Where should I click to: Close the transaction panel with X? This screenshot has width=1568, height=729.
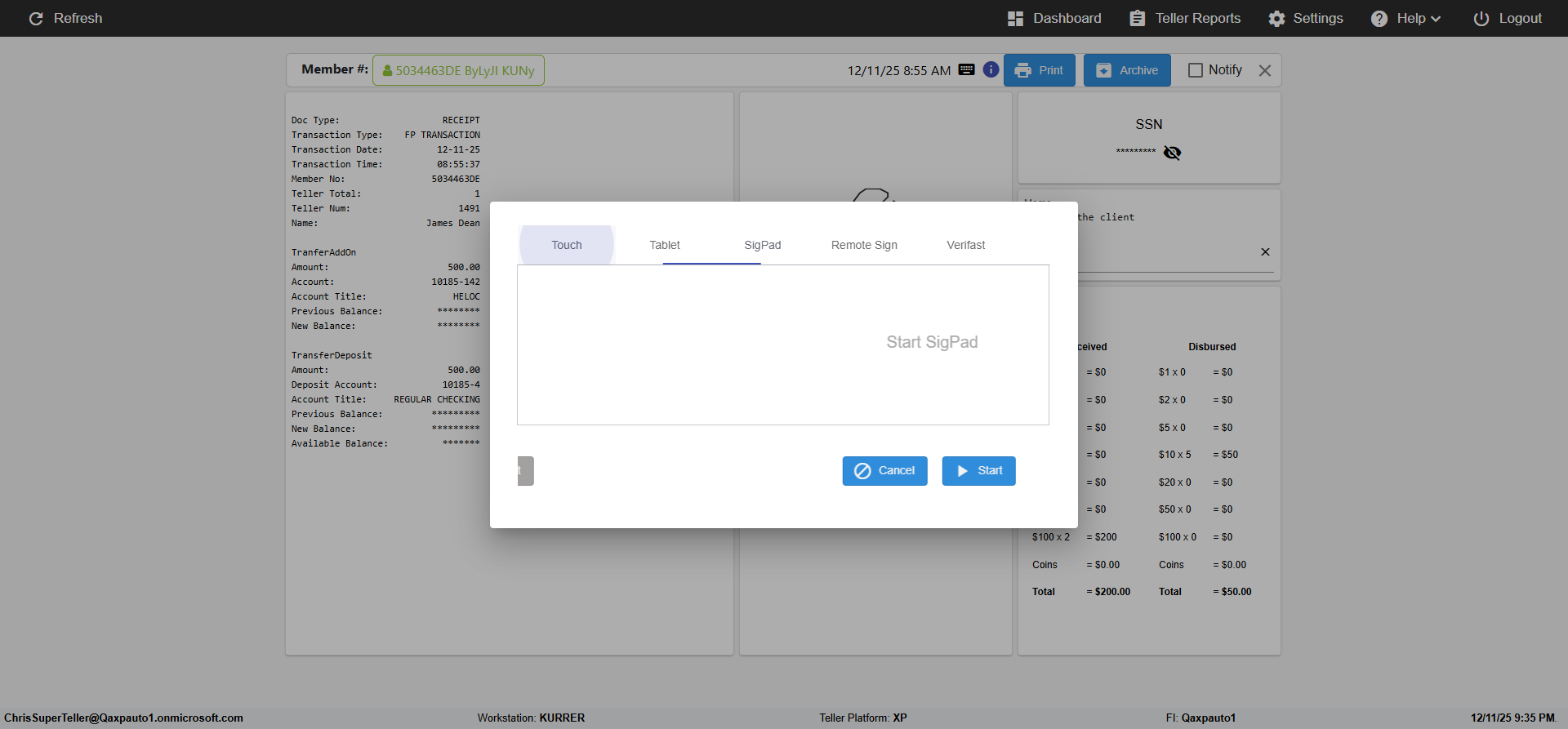coord(1265,71)
